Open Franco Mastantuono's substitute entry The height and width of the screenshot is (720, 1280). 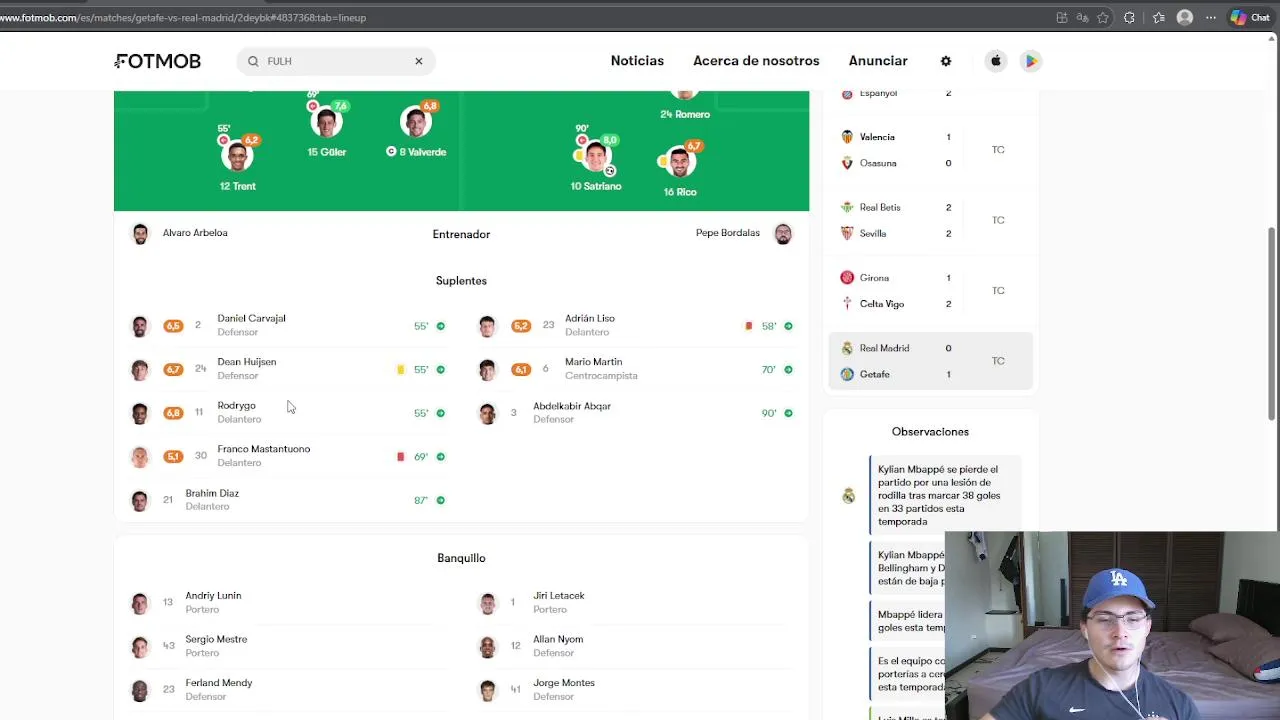pyautogui.click(x=288, y=456)
